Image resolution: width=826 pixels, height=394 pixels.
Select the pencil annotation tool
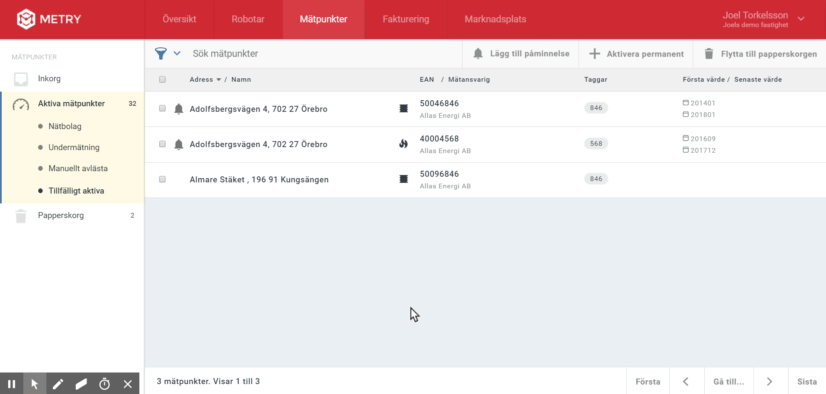pyautogui.click(x=58, y=384)
